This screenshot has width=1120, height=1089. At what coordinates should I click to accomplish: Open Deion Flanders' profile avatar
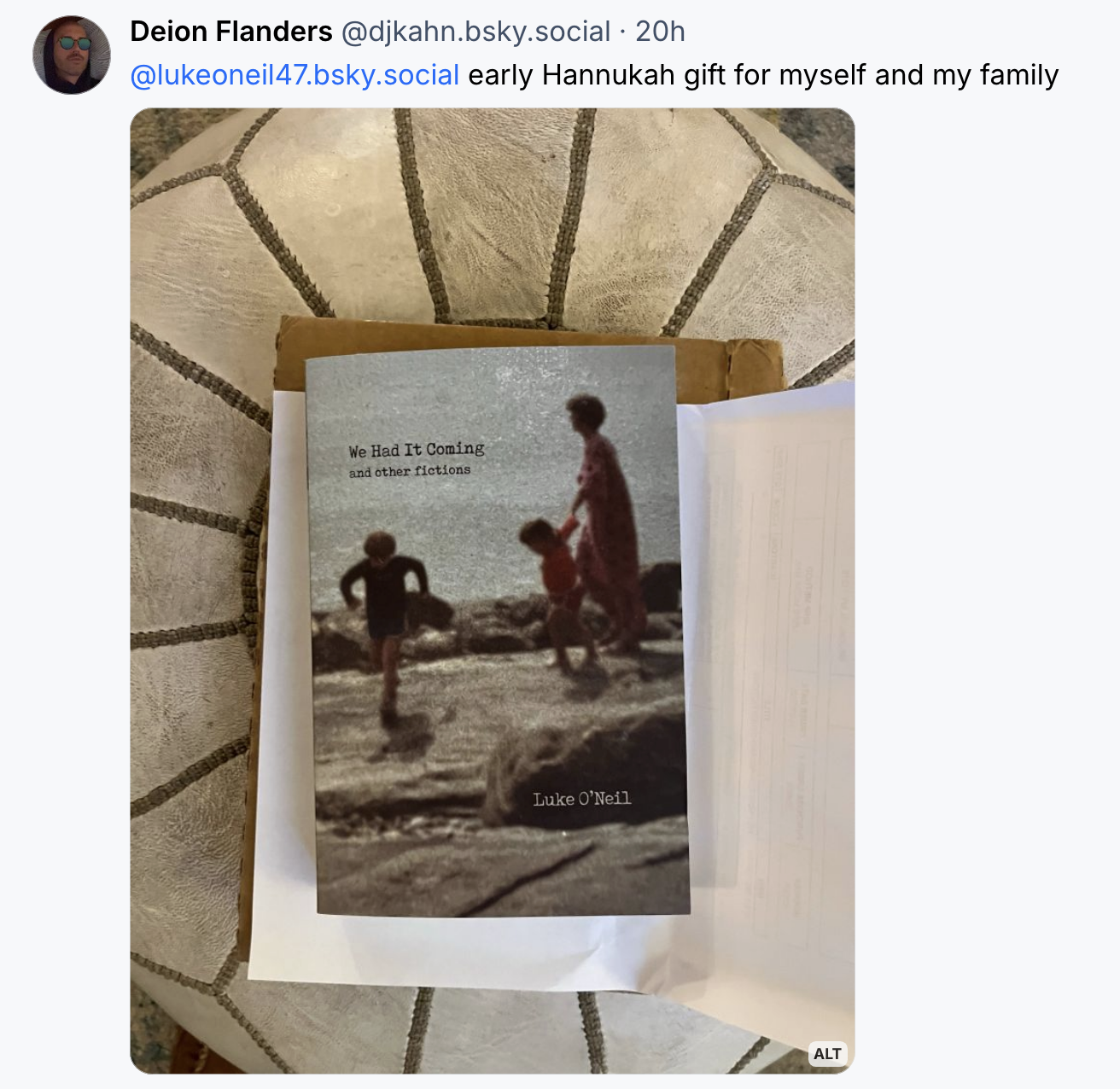point(72,55)
